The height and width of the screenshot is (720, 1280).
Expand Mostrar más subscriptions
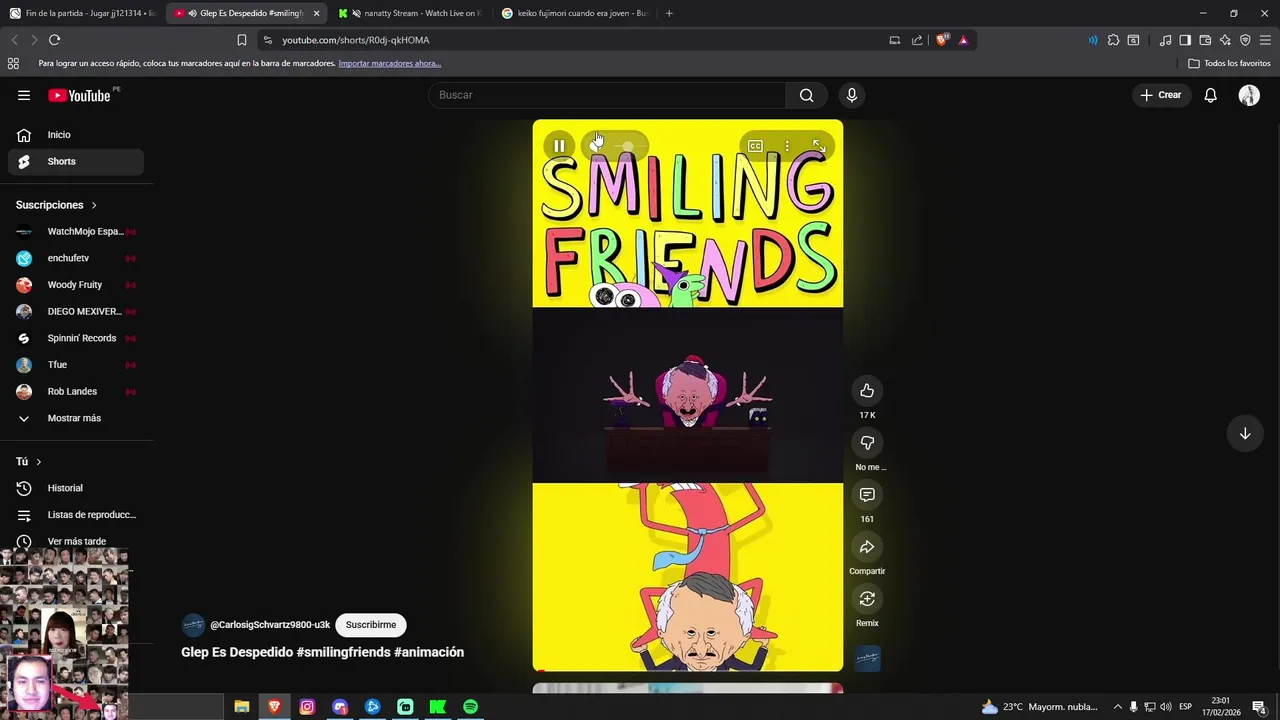[76, 418]
